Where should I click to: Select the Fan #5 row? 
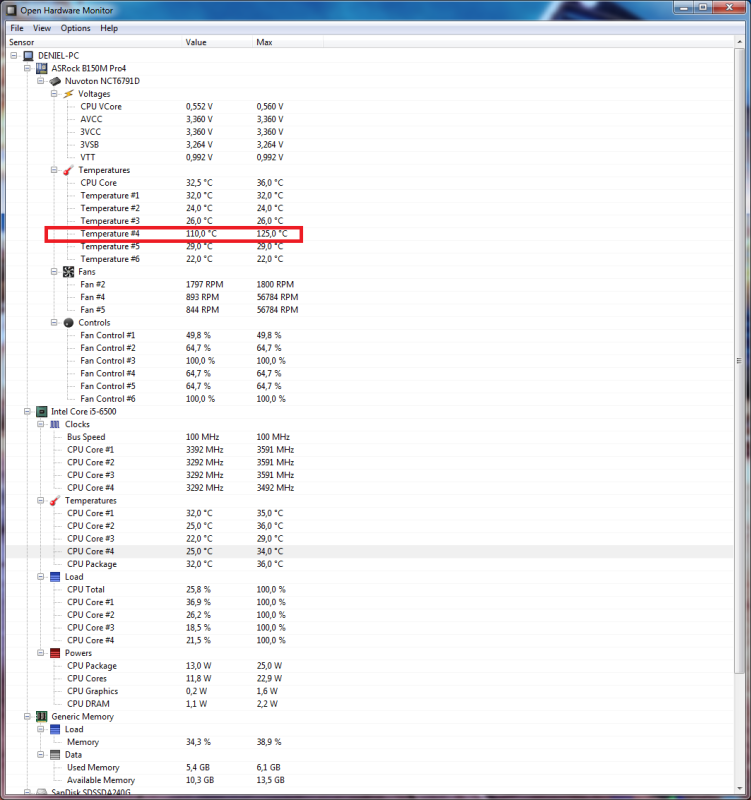(369, 310)
